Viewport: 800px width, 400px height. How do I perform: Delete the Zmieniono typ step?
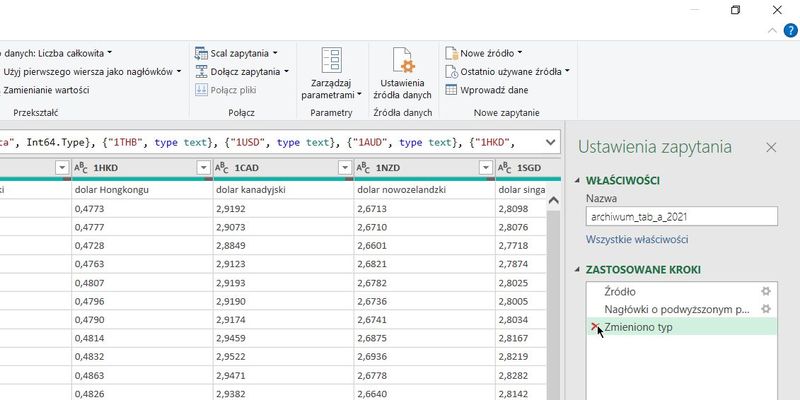coord(596,327)
